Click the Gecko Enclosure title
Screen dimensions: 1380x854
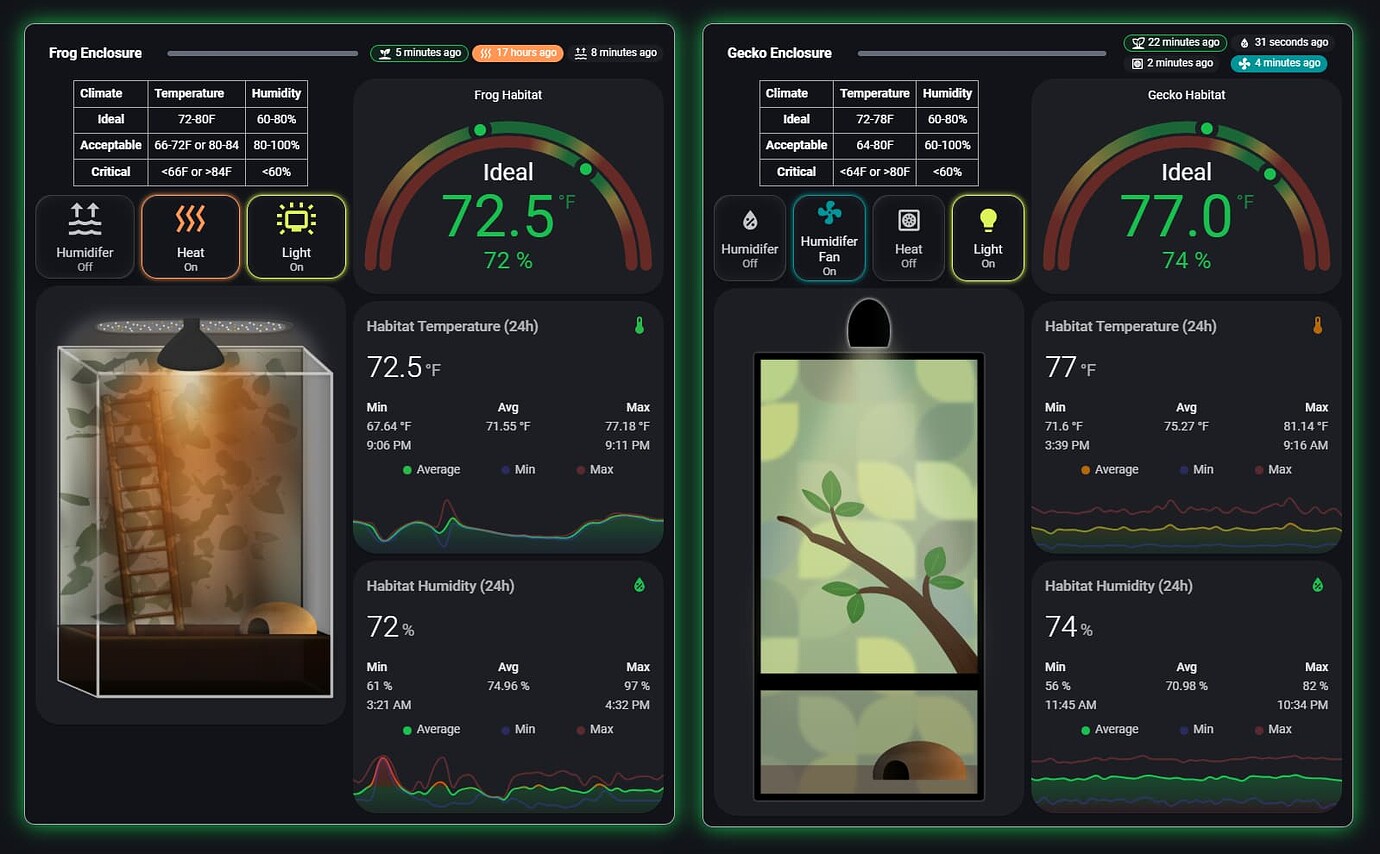tap(779, 53)
